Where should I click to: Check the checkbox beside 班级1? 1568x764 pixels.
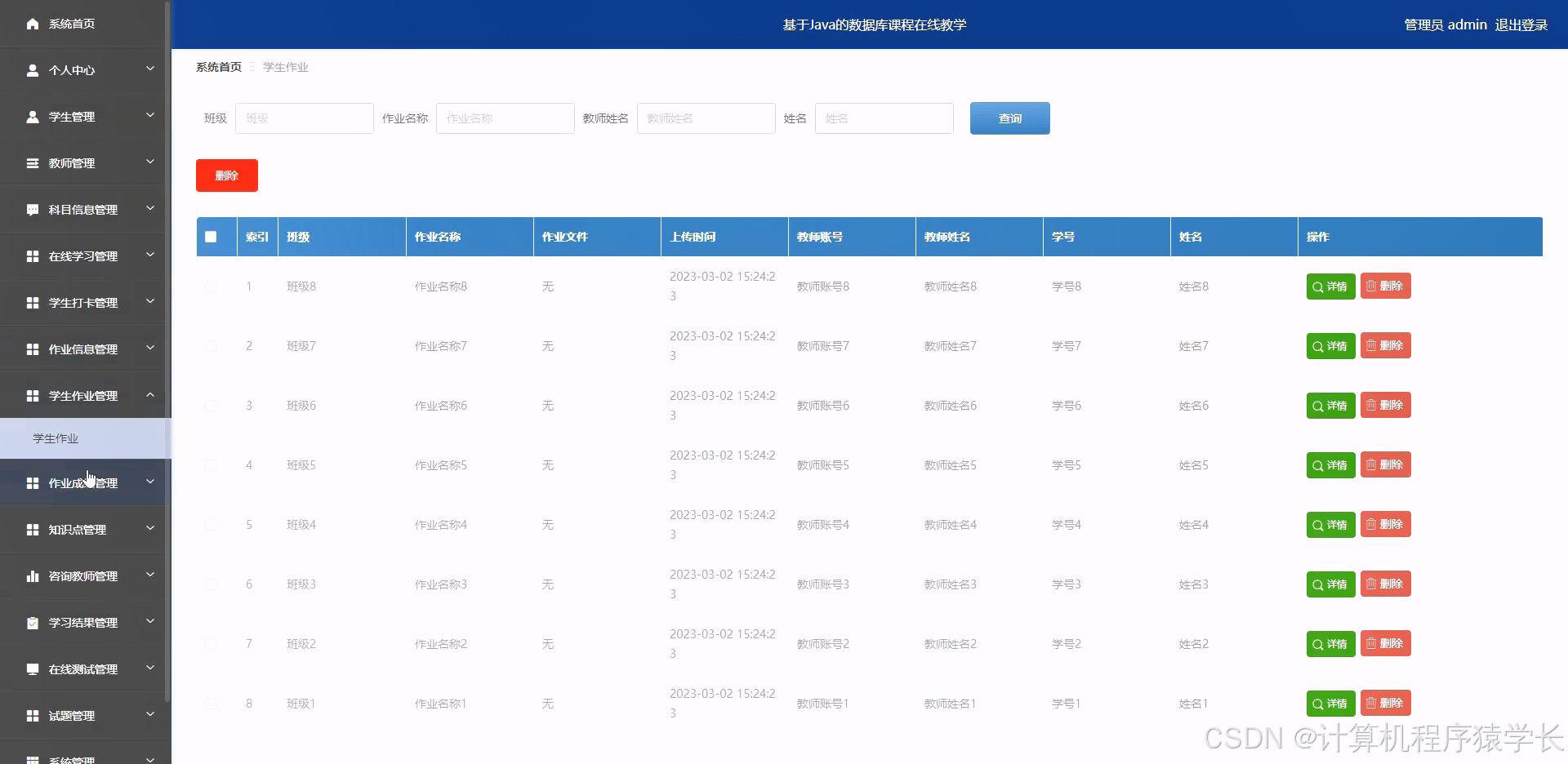pos(212,704)
